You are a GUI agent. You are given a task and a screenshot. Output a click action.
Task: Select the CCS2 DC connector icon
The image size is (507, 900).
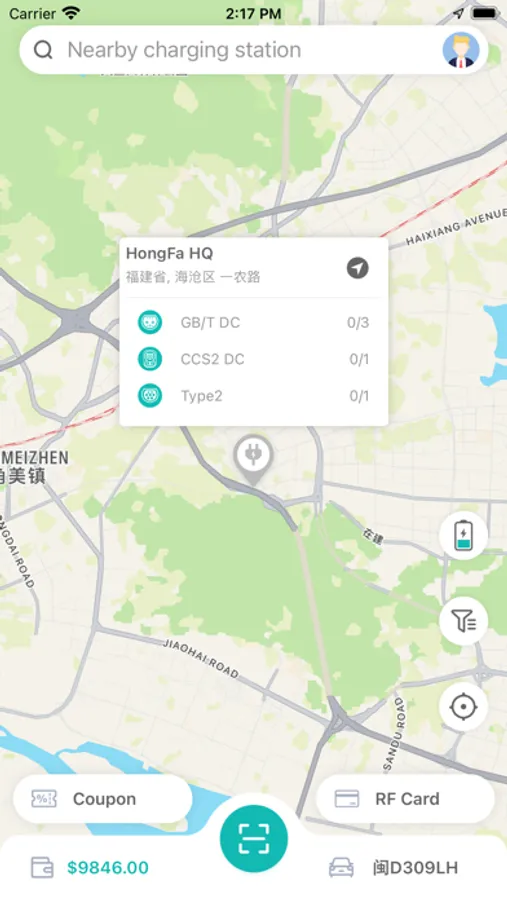150,359
